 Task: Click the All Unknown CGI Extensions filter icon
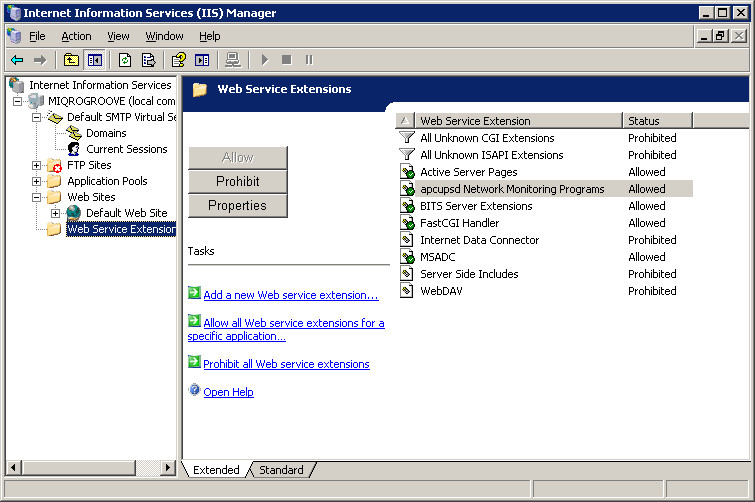tap(407, 138)
